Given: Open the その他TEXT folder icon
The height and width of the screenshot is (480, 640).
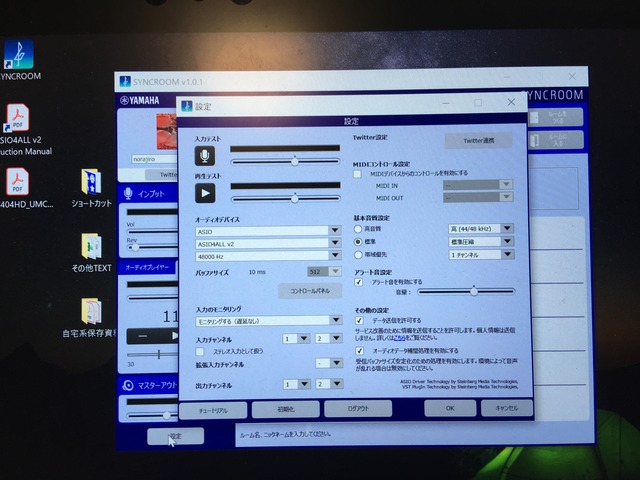Looking at the screenshot, I should 91,247.
